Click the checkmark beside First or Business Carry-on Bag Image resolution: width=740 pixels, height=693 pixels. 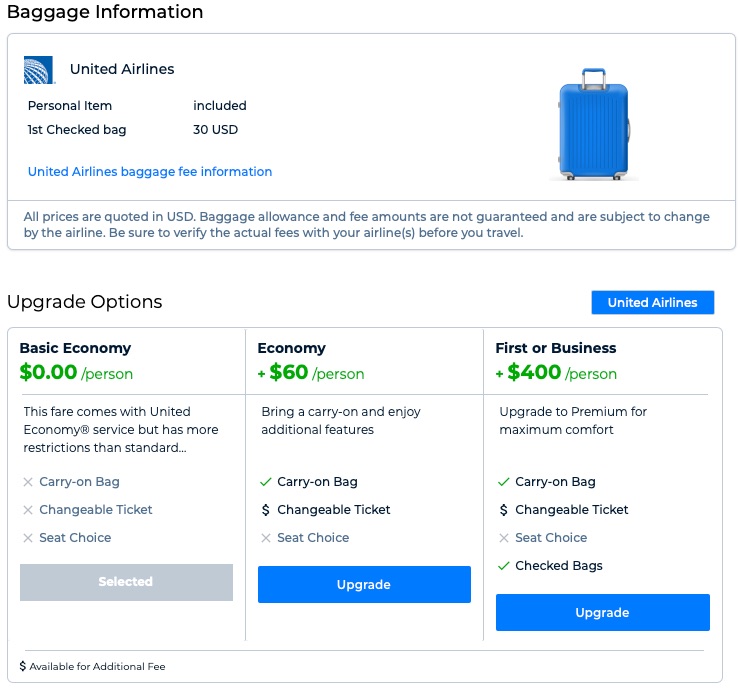click(x=504, y=482)
